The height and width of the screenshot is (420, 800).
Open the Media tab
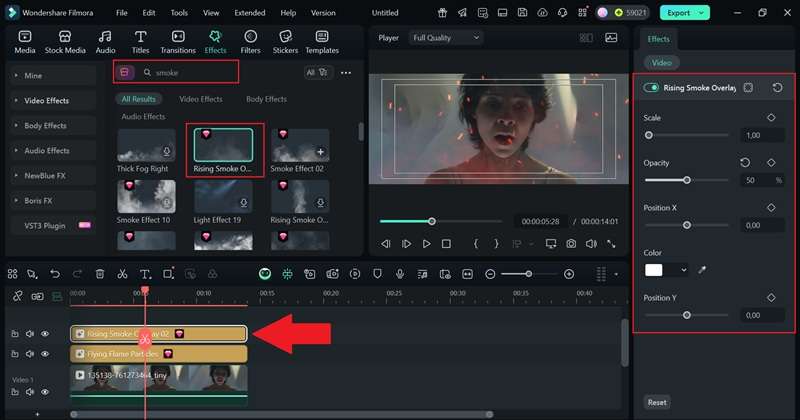tap(24, 42)
